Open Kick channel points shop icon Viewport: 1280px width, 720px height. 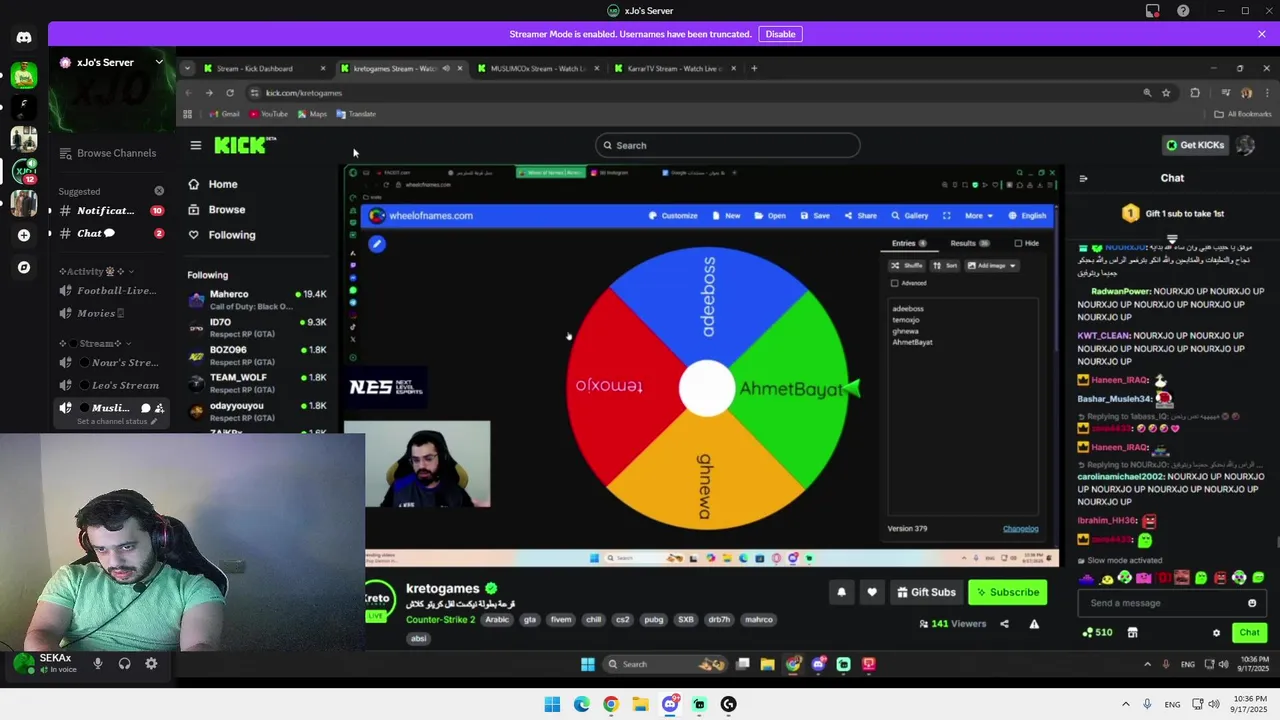(x=1132, y=632)
